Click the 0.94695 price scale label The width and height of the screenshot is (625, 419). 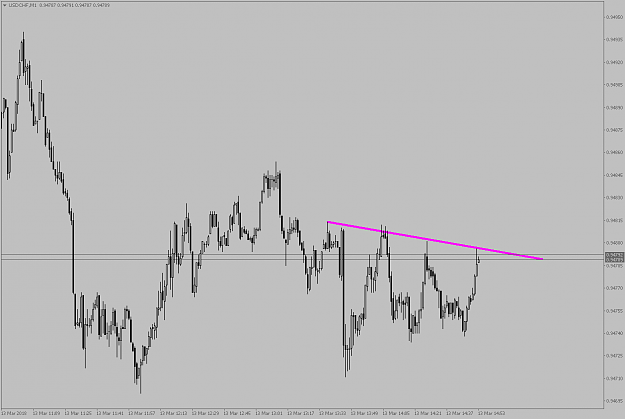(614, 400)
